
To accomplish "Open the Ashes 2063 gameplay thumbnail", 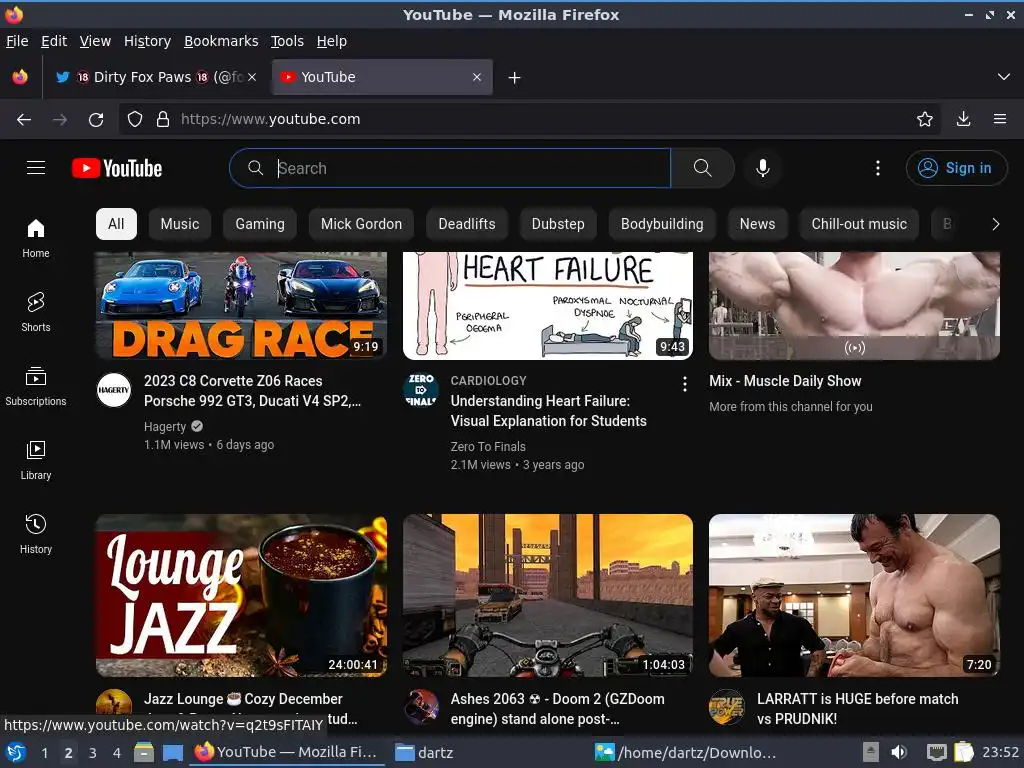I will tap(548, 596).
